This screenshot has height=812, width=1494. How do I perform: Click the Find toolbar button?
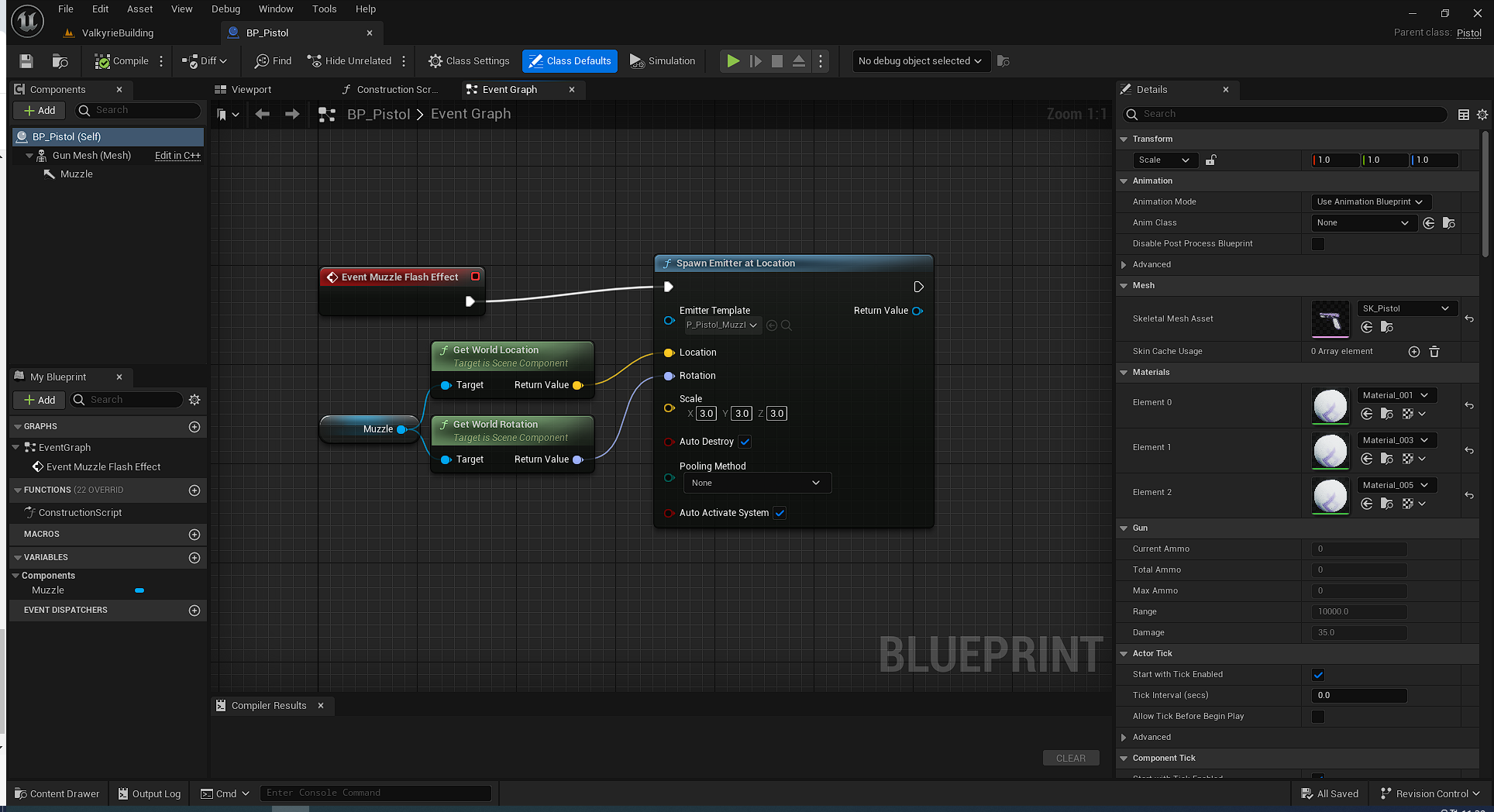point(274,61)
